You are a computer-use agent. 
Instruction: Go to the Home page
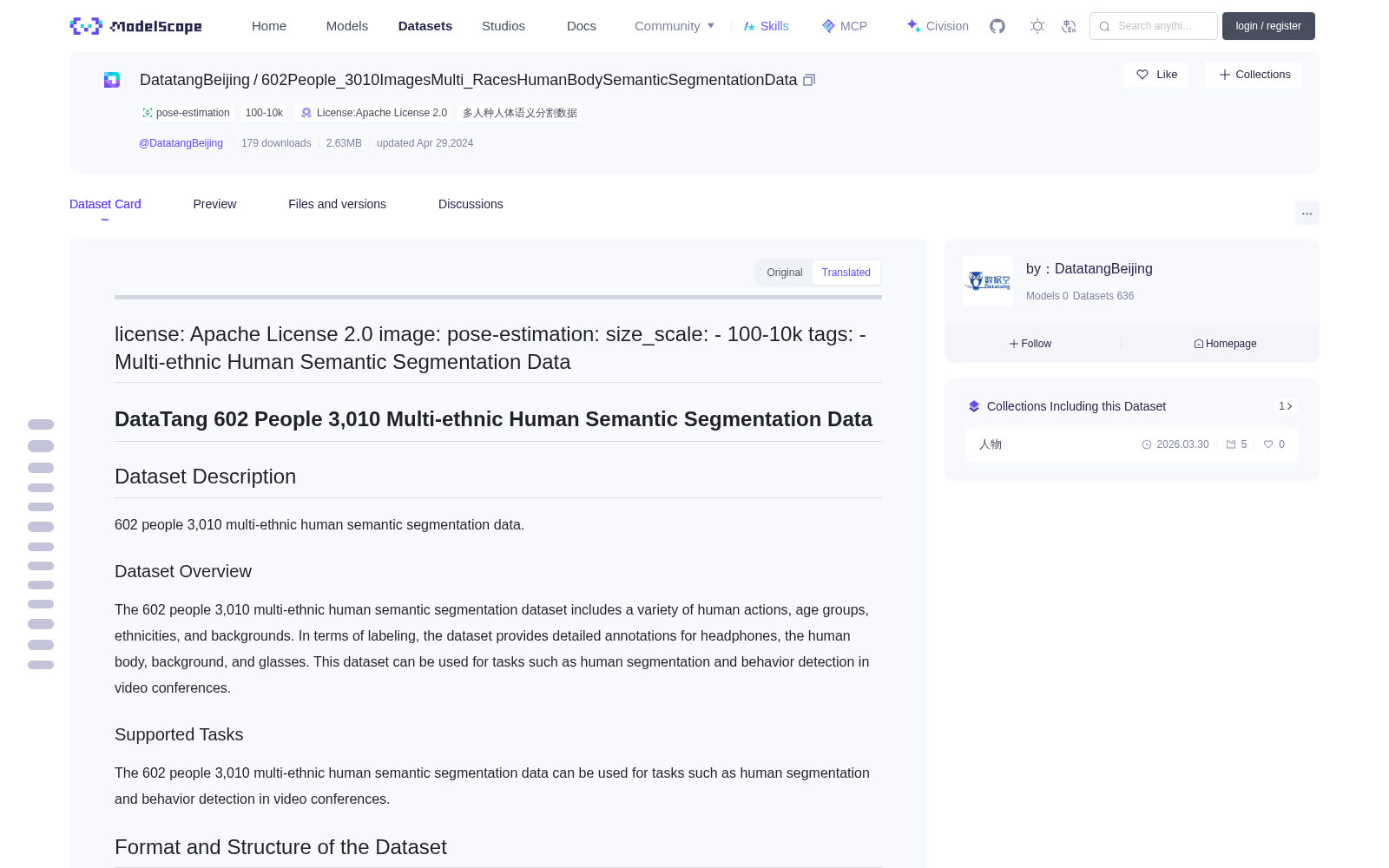[269, 26]
